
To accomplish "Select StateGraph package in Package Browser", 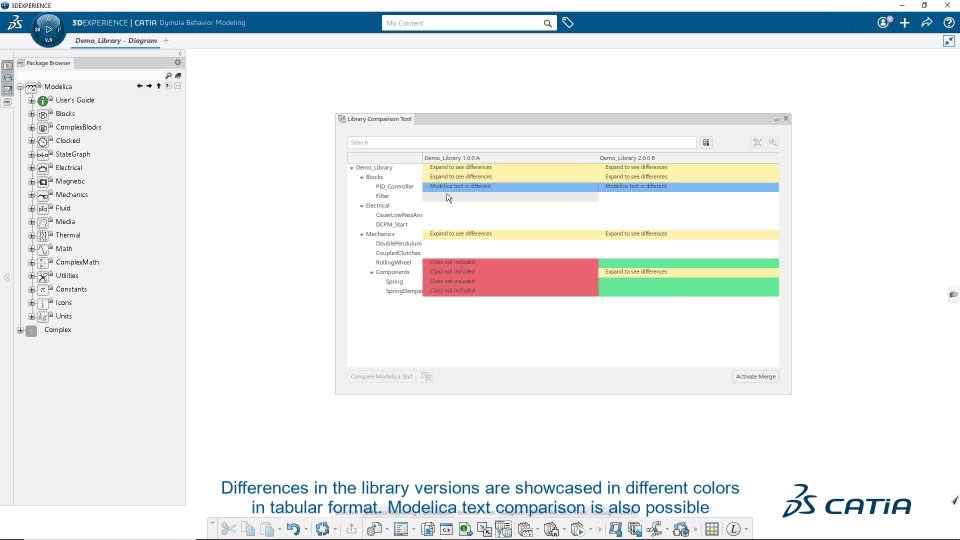I will 72,154.
